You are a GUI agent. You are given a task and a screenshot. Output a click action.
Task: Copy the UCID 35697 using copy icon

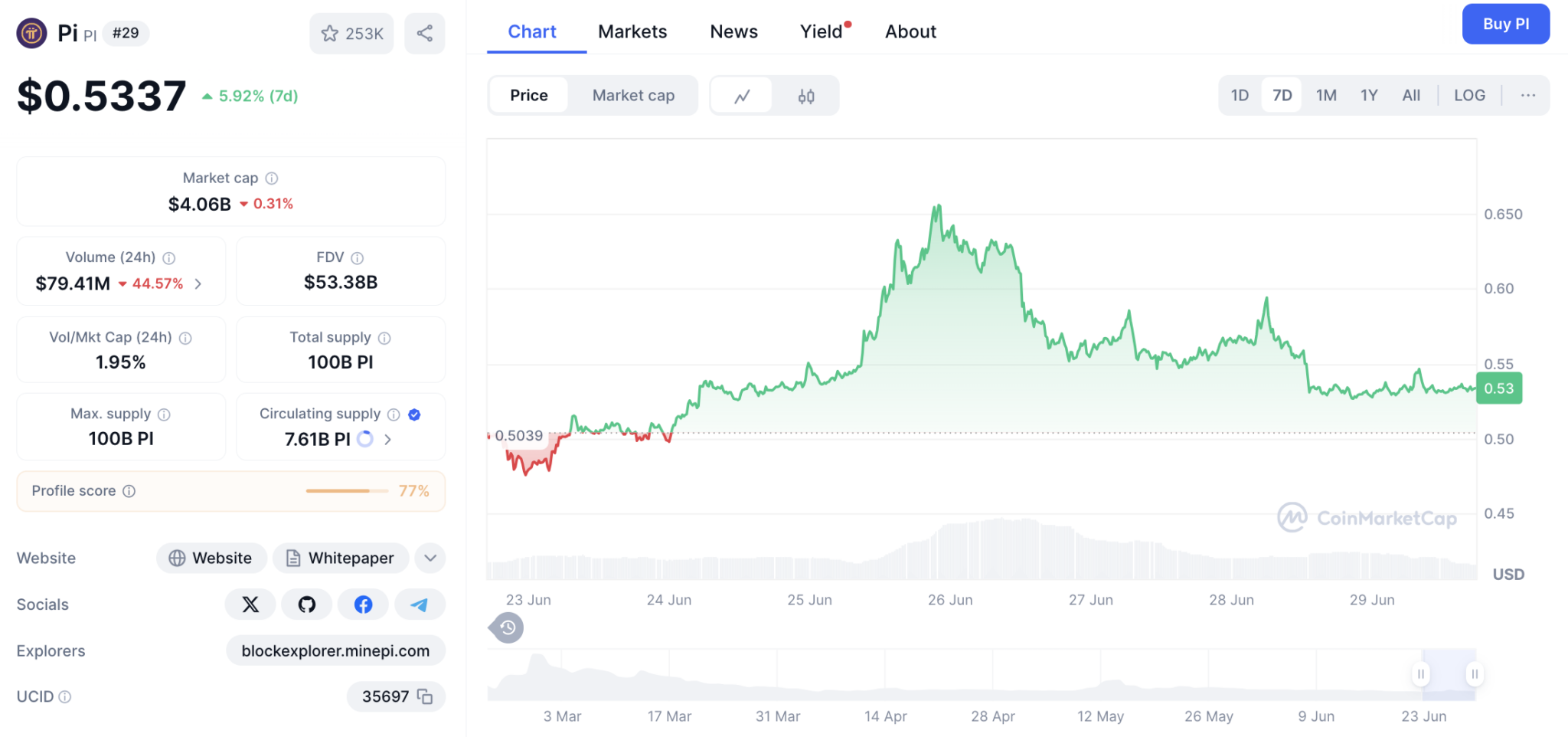[425, 696]
